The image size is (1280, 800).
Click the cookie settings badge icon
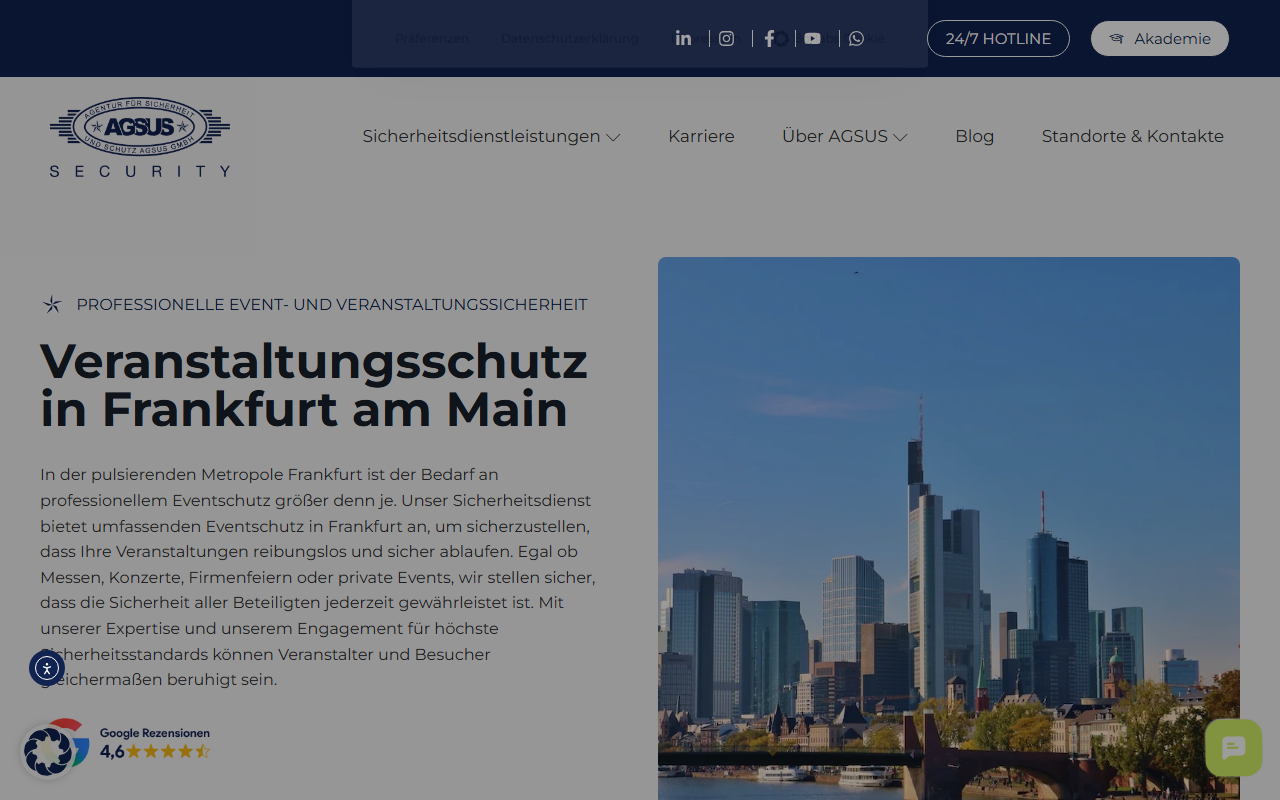tap(48, 751)
